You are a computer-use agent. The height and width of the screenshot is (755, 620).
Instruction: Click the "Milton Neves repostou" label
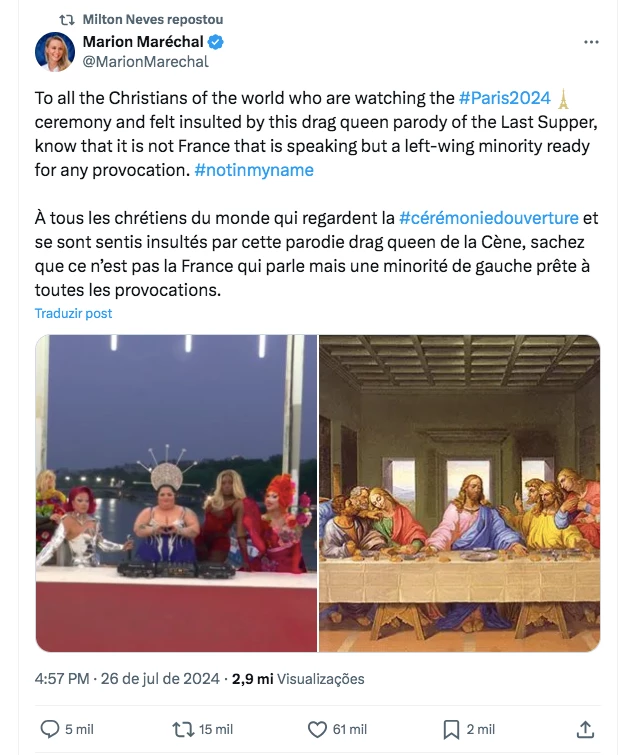[153, 20]
